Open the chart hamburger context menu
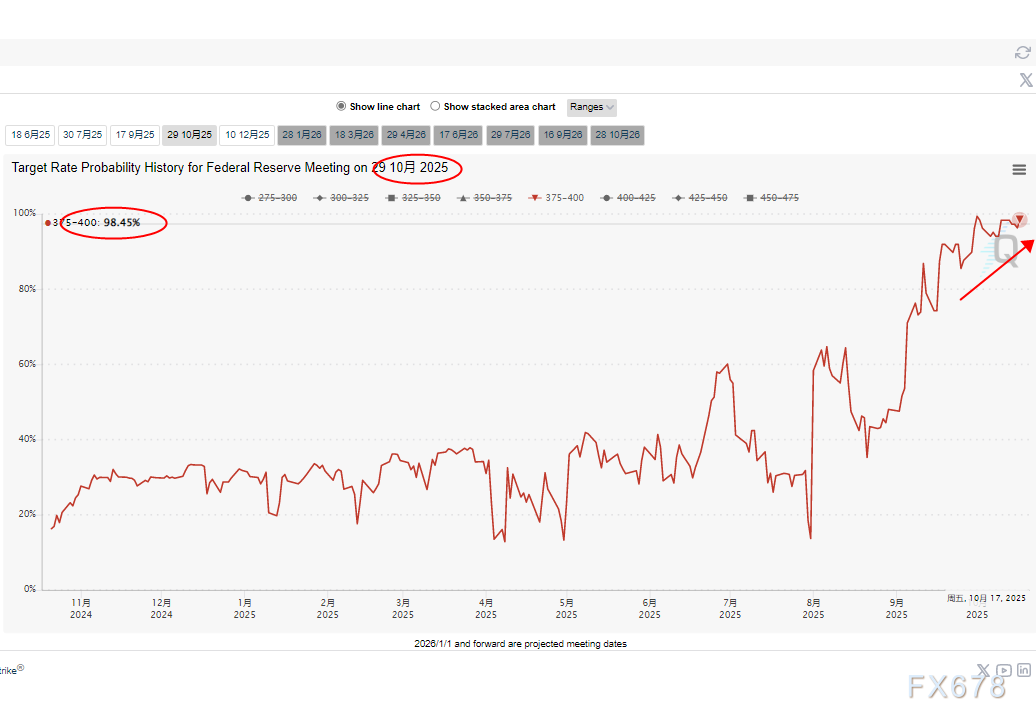 point(1019,170)
